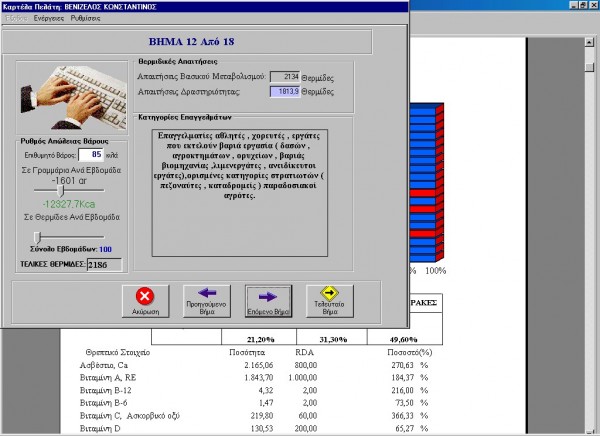Screen dimensions: 600x436
Task: Click the Επιθυμητό Βάρος input field
Action: click(x=91, y=155)
